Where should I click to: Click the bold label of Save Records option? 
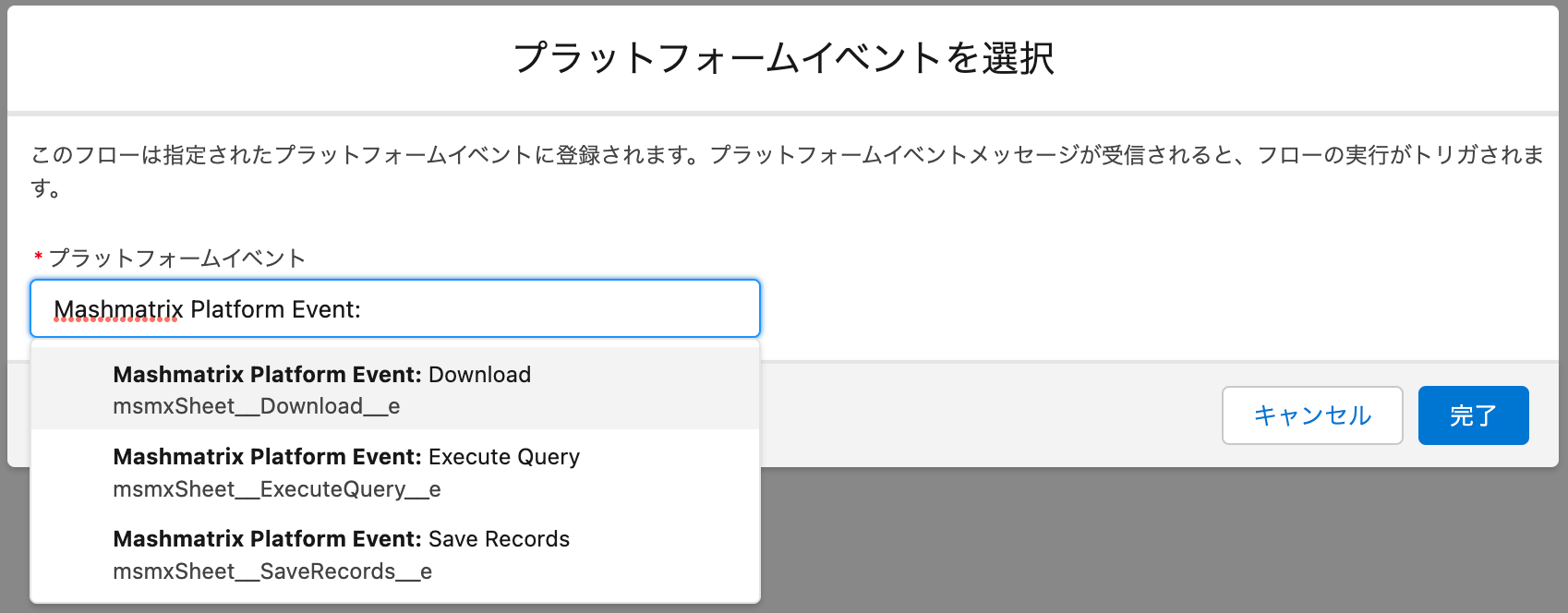click(x=267, y=538)
